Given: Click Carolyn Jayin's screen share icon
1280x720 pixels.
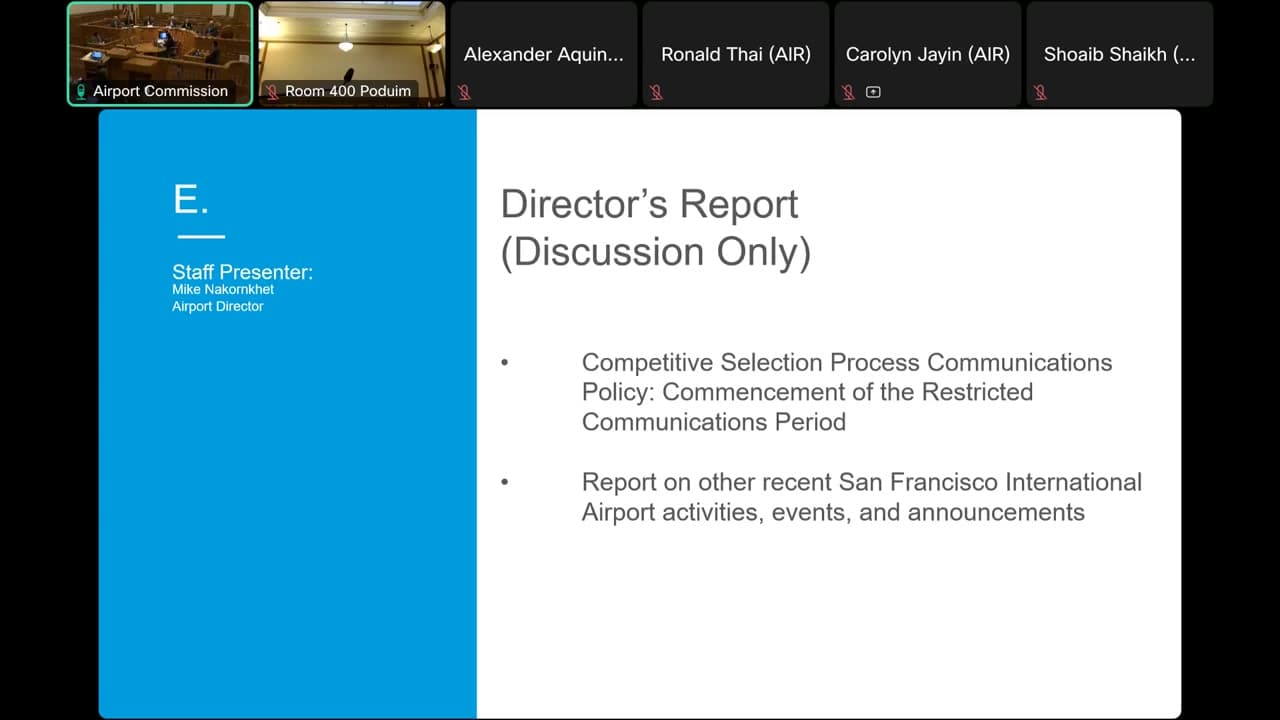Looking at the screenshot, I should pyautogui.click(x=873, y=92).
